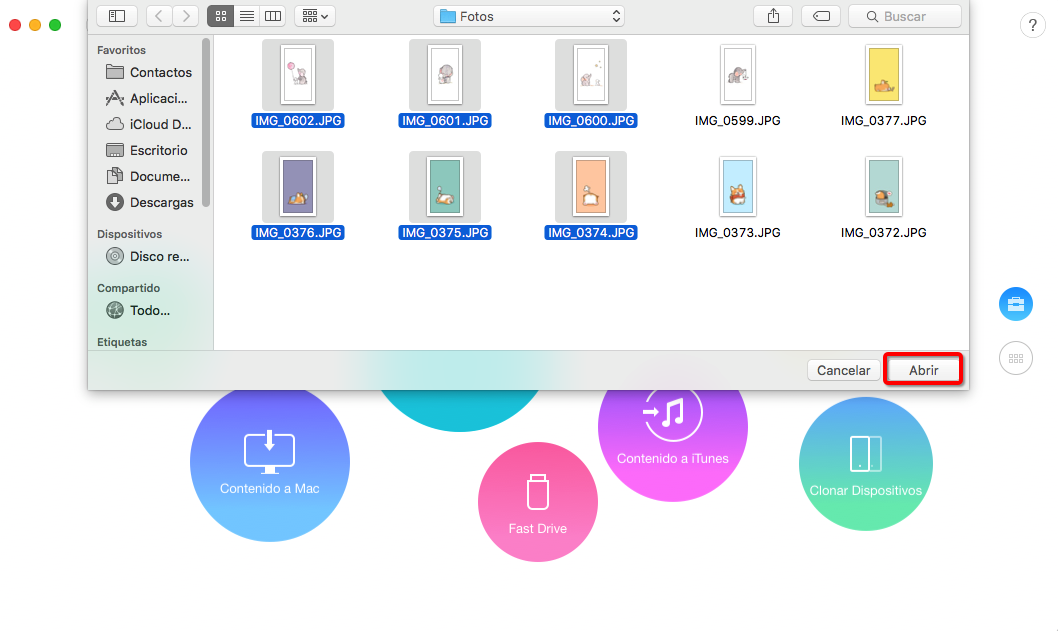1058x631 pixels.
Task: Select the yellow IMG_0377.JPG image
Action: 883,76
